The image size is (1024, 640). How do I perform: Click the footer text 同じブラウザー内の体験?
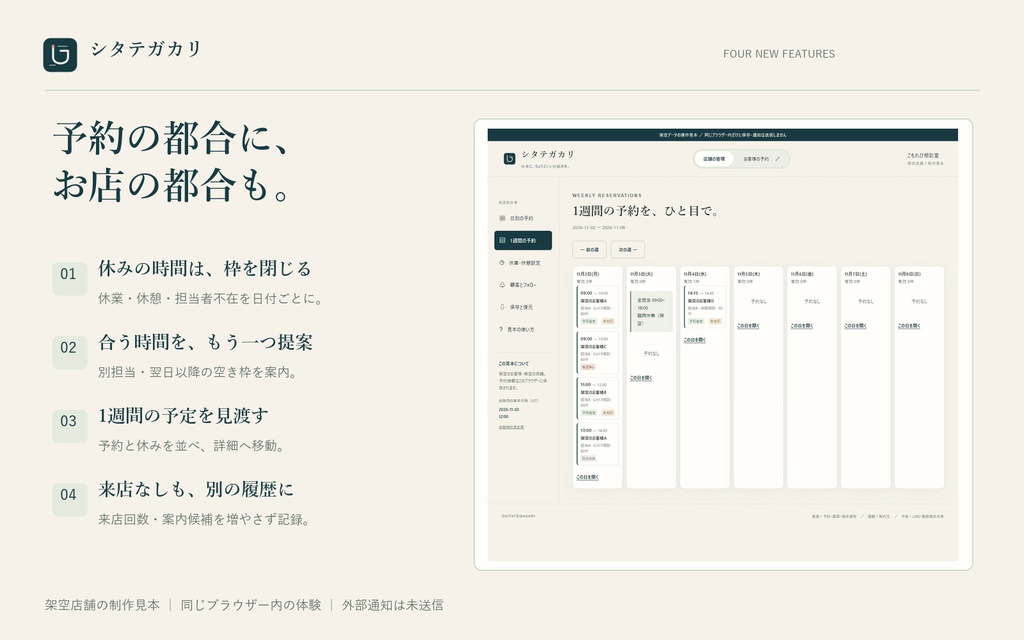coord(251,605)
